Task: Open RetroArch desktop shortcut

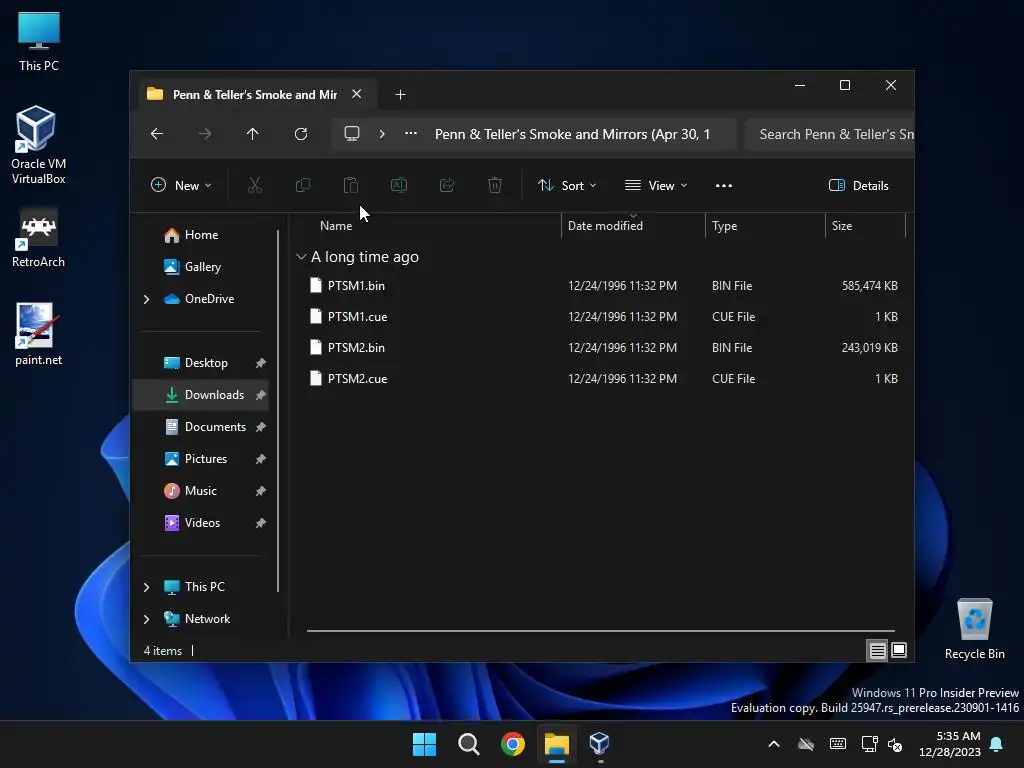Action: click(x=38, y=238)
